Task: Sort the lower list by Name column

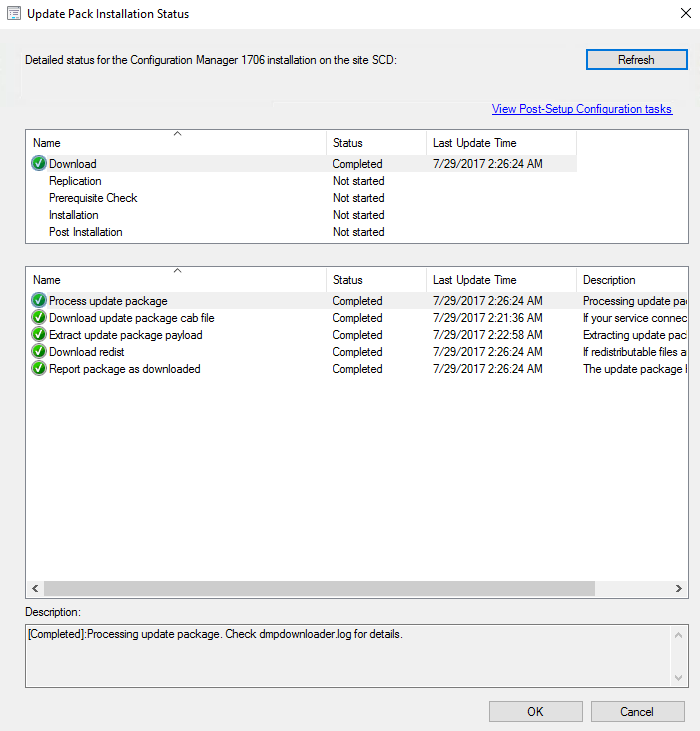Action: pyautogui.click(x=176, y=280)
